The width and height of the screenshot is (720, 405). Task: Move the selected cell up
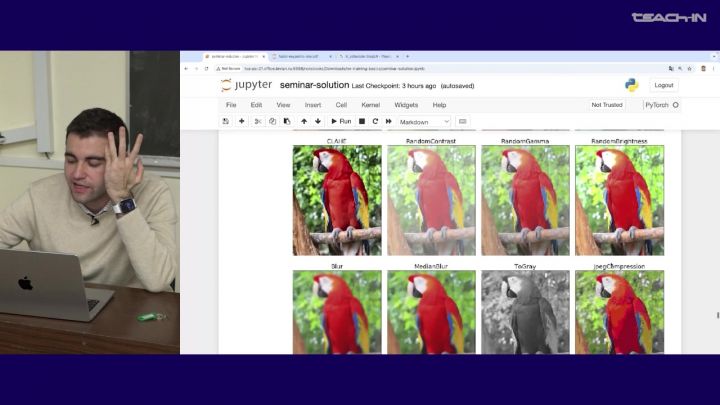[x=304, y=121]
